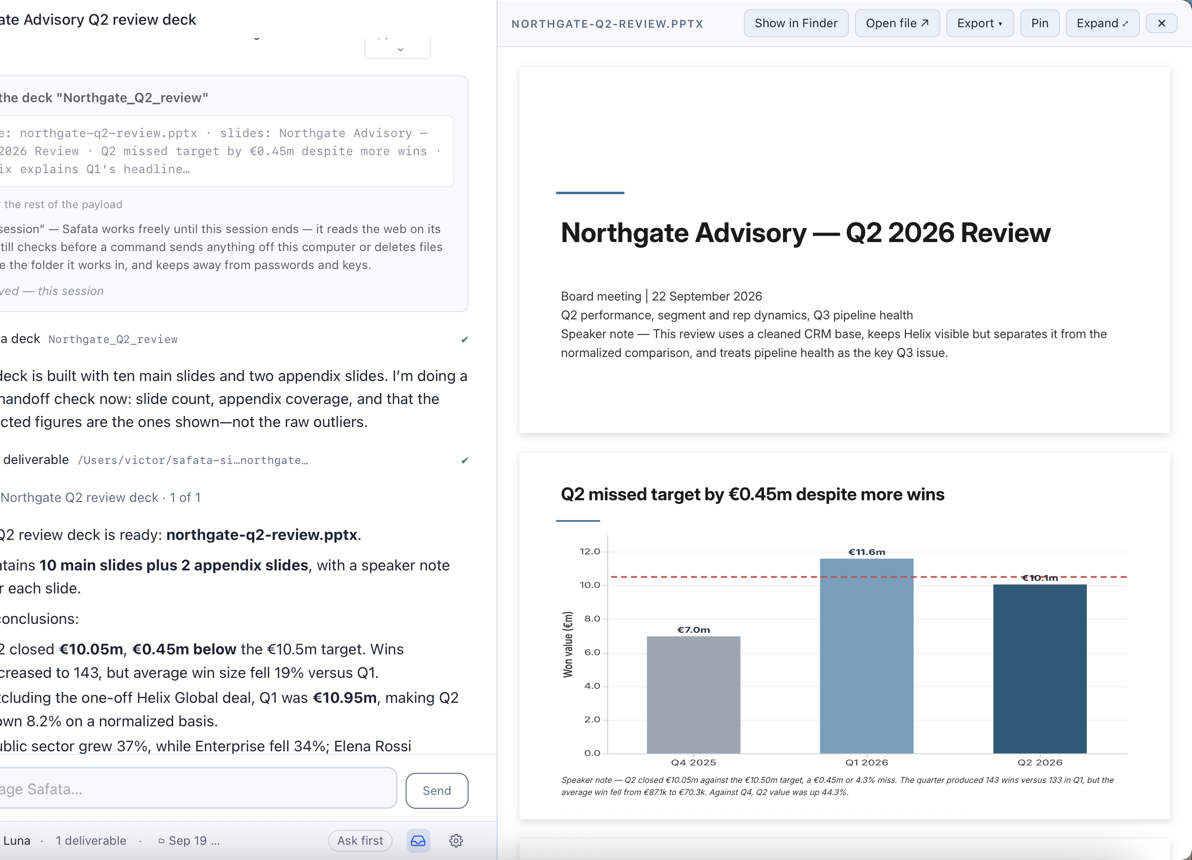Click the 1 deliverable status text
The width and height of the screenshot is (1192, 860).
click(90, 840)
